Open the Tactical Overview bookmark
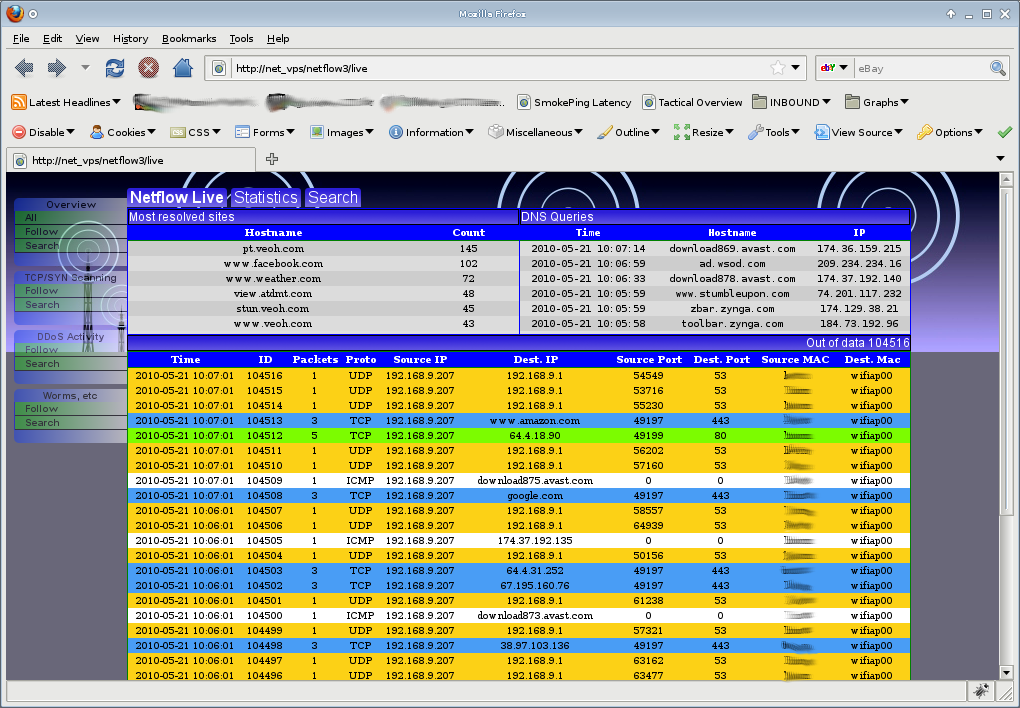Image resolution: width=1020 pixels, height=708 pixels. (x=692, y=102)
